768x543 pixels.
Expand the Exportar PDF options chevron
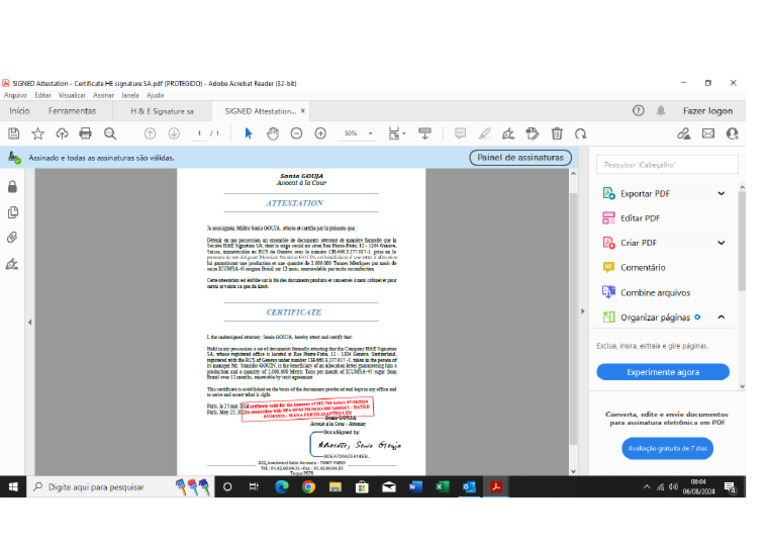721,193
